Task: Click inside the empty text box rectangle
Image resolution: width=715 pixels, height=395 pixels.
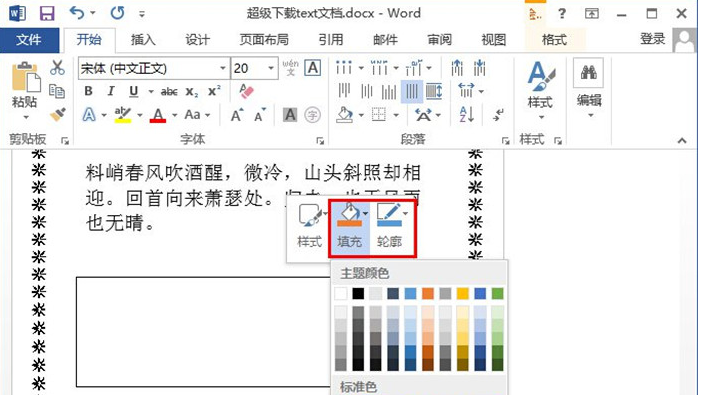Action: 203,332
